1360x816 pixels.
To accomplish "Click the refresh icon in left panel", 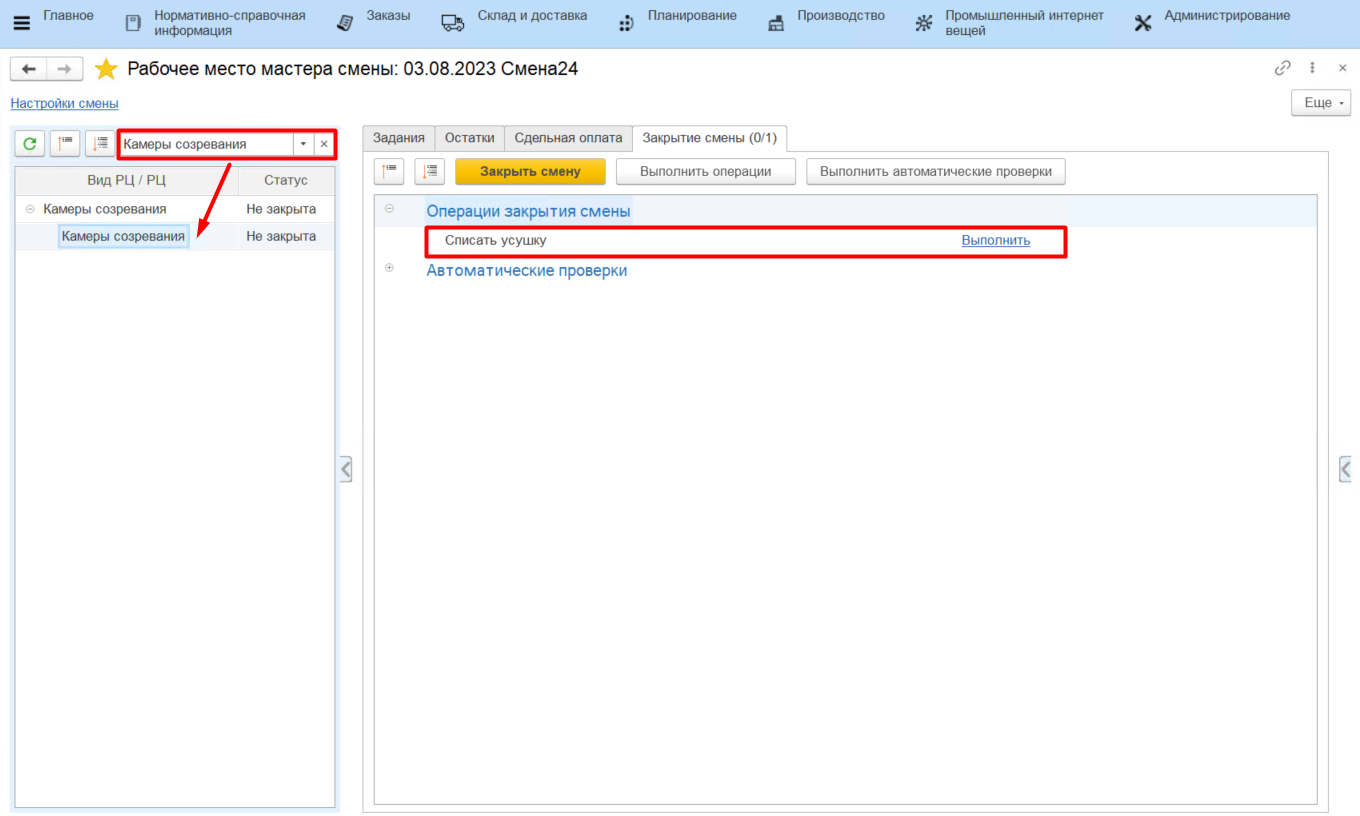I will click(30, 144).
